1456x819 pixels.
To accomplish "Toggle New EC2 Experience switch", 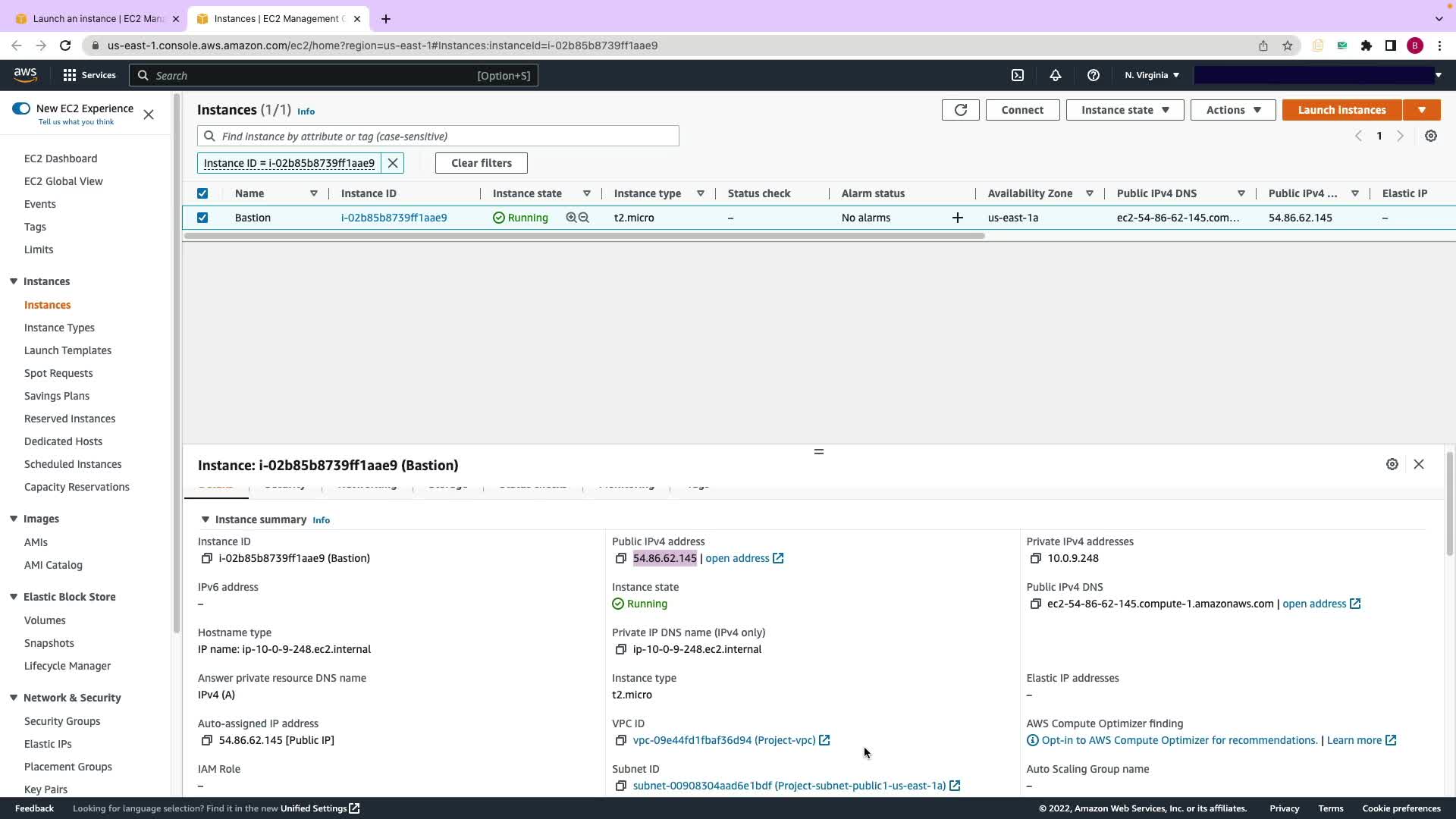I will [x=21, y=108].
